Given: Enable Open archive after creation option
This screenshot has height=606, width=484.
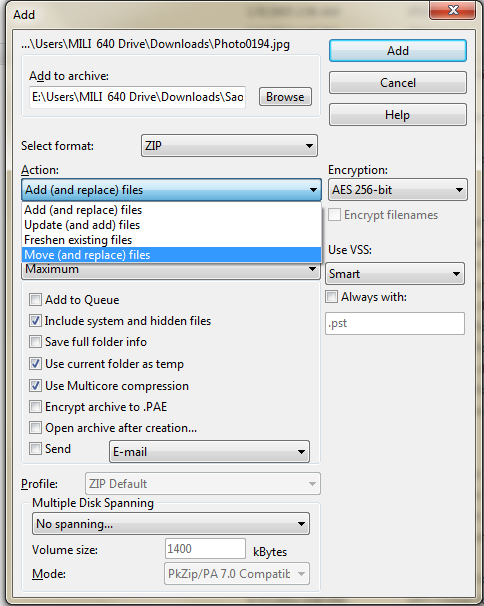Looking at the screenshot, I should 36,427.
